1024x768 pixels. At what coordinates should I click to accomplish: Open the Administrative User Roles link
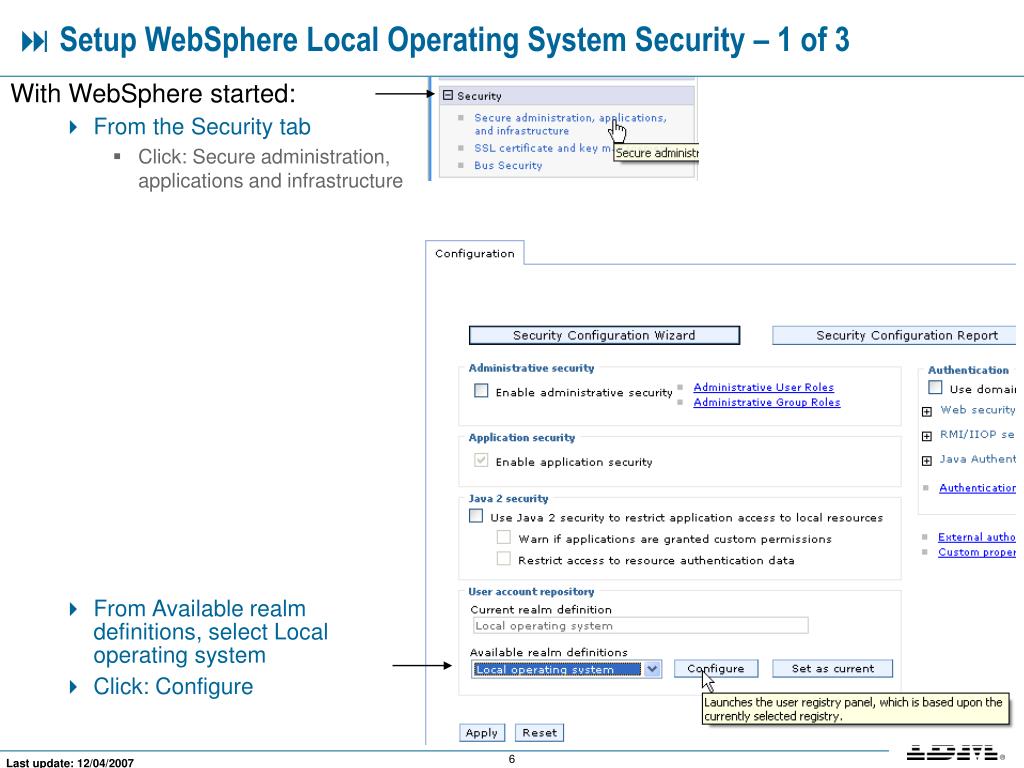(763, 387)
